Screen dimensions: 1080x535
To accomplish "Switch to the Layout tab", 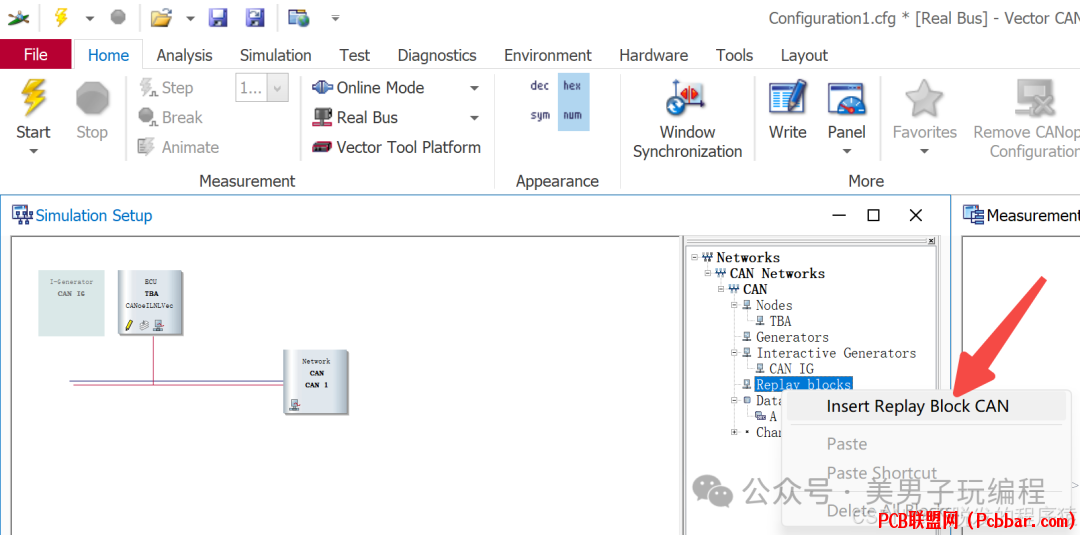I will pos(804,55).
